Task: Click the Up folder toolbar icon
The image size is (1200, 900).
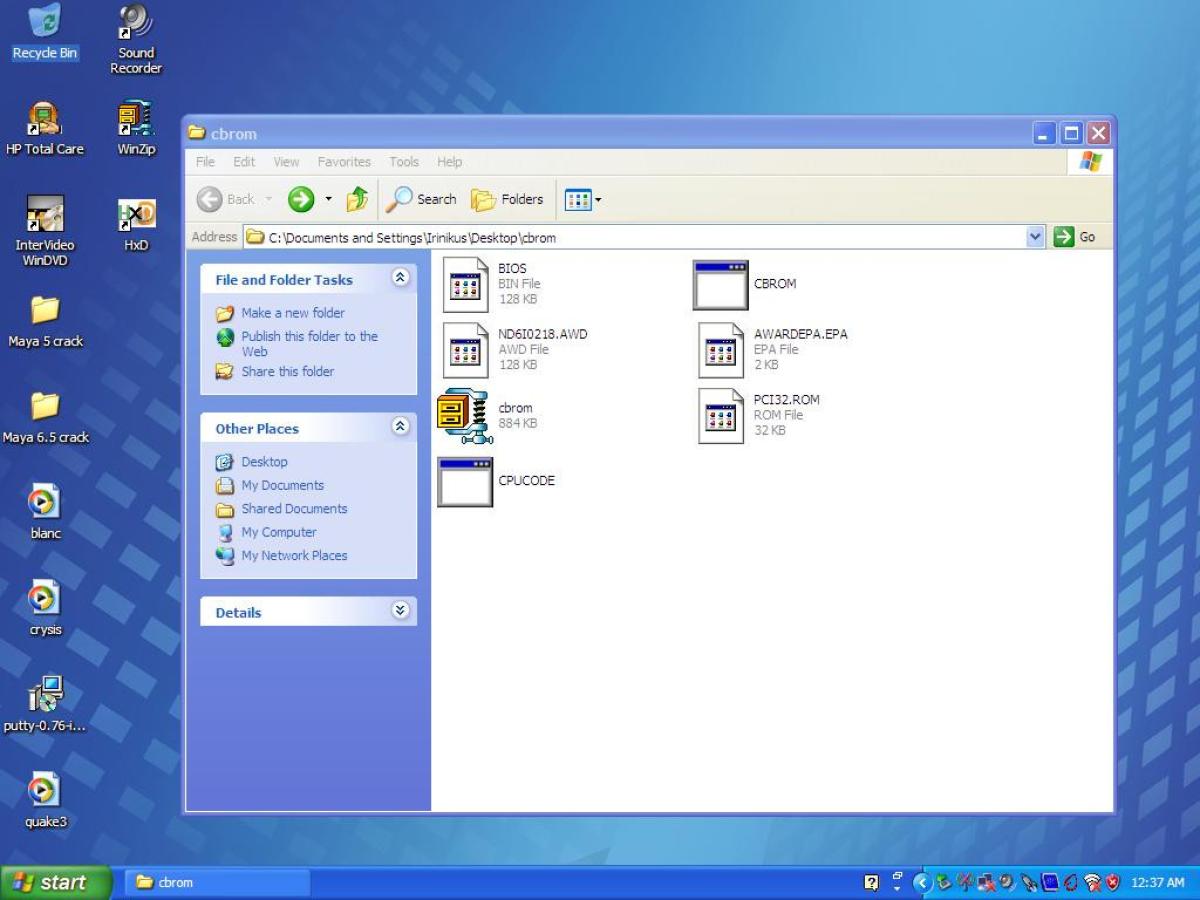Action: pyautogui.click(x=357, y=199)
